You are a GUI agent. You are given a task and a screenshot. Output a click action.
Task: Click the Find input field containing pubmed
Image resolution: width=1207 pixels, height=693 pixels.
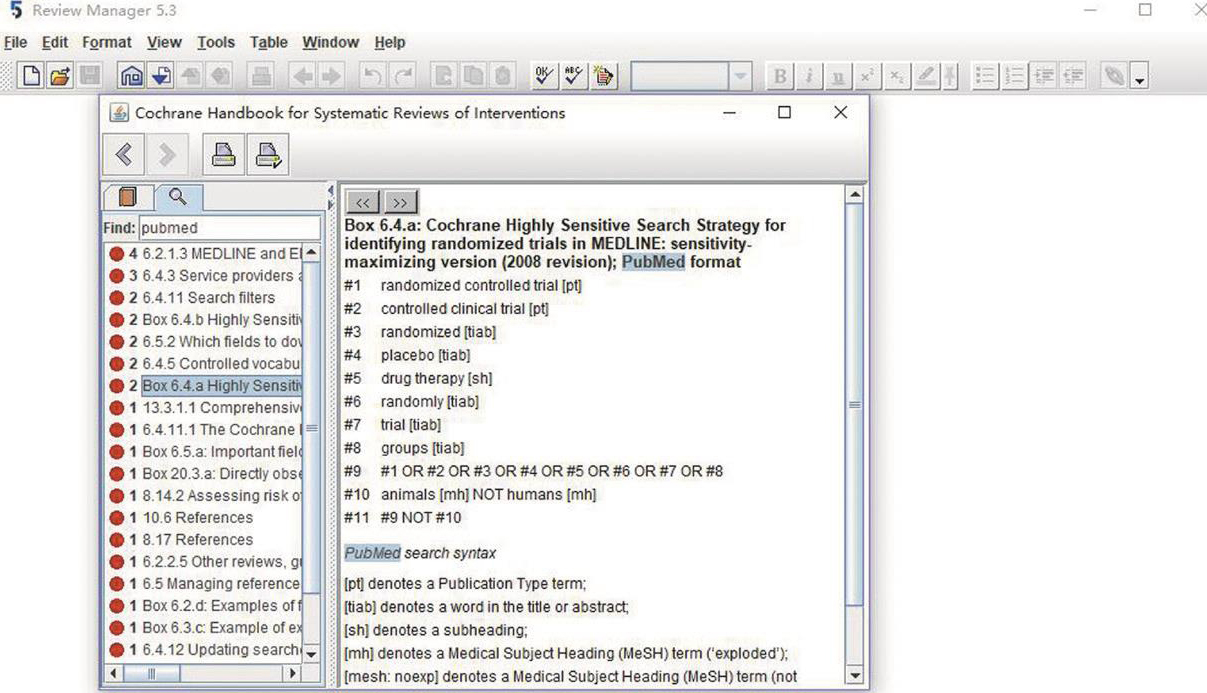(229, 228)
